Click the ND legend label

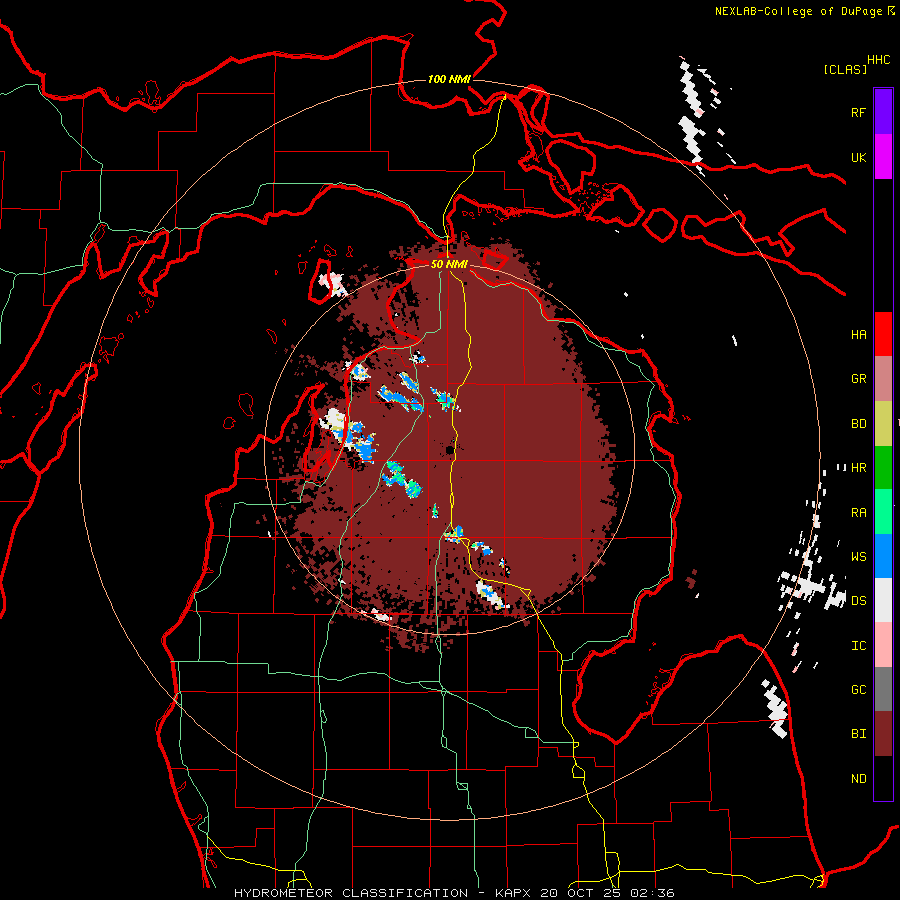[x=859, y=778]
